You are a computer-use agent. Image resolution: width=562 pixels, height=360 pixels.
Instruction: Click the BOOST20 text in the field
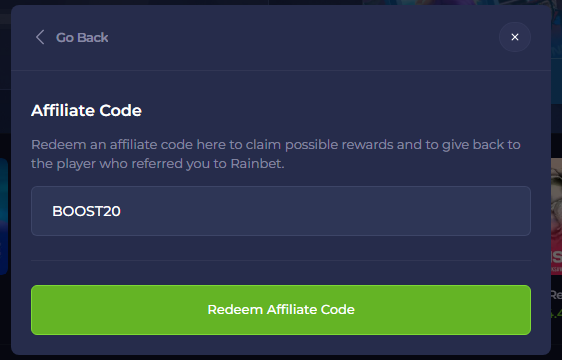click(x=86, y=211)
